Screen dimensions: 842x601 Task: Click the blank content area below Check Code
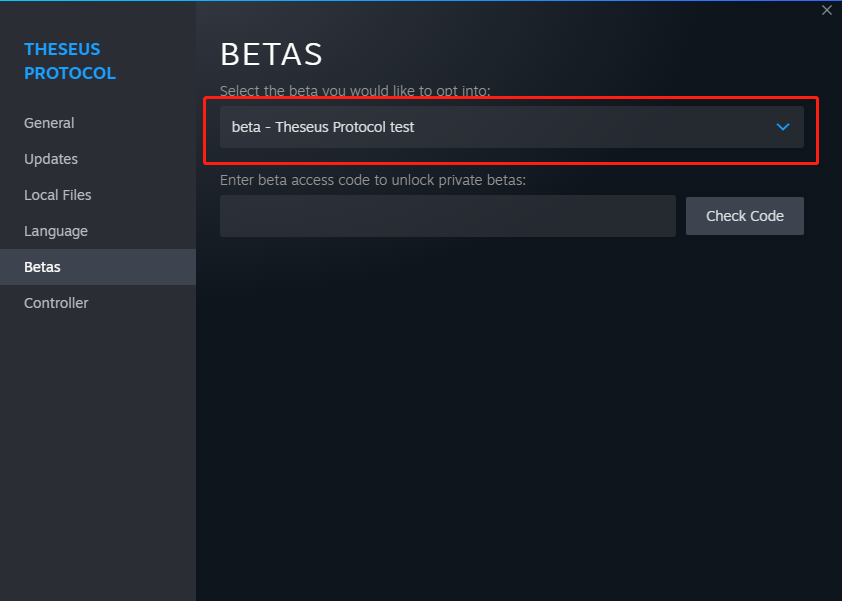coord(518,420)
